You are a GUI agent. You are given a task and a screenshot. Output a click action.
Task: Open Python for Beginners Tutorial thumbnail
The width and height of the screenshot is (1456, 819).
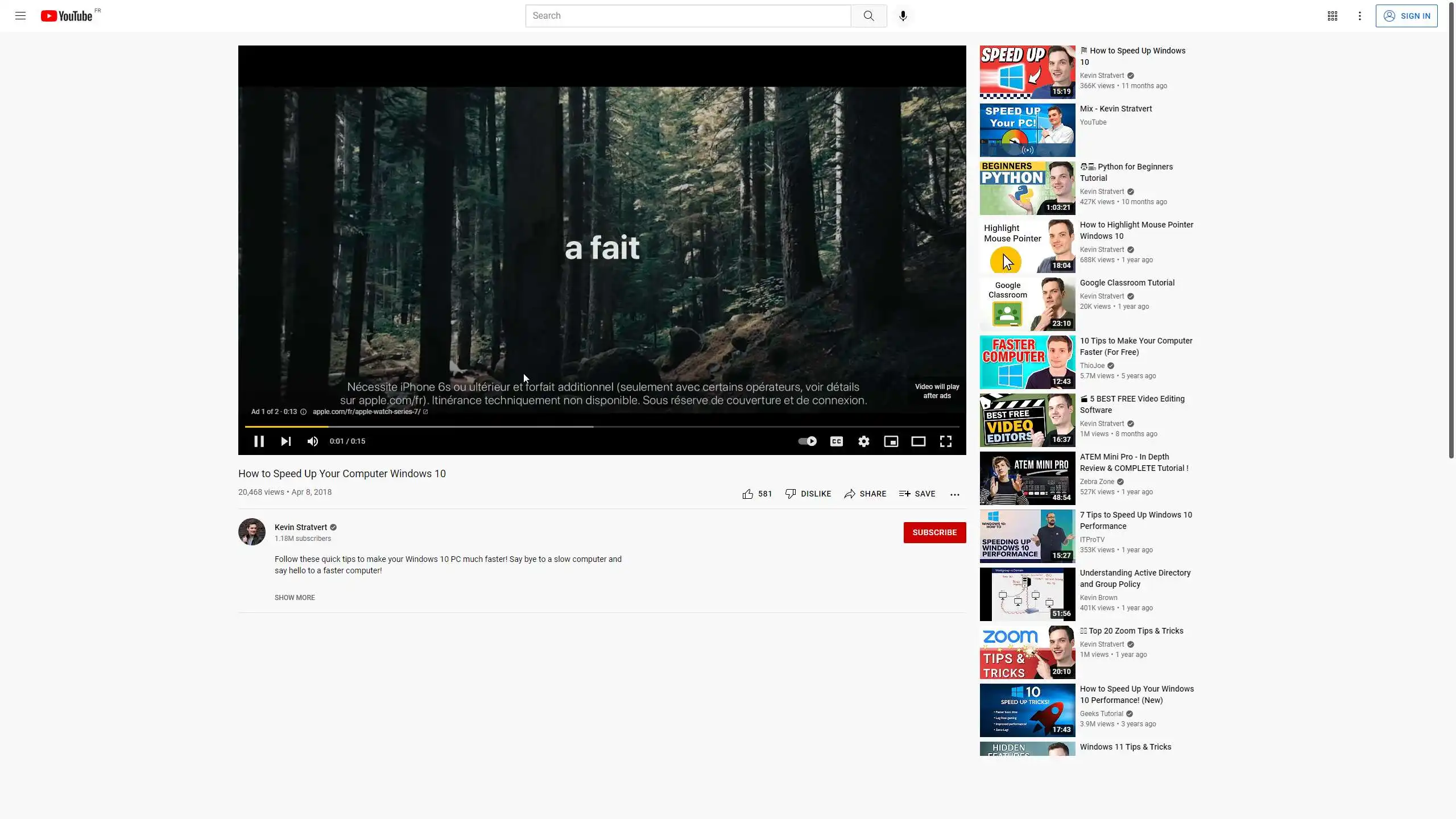pos(1027,188)
